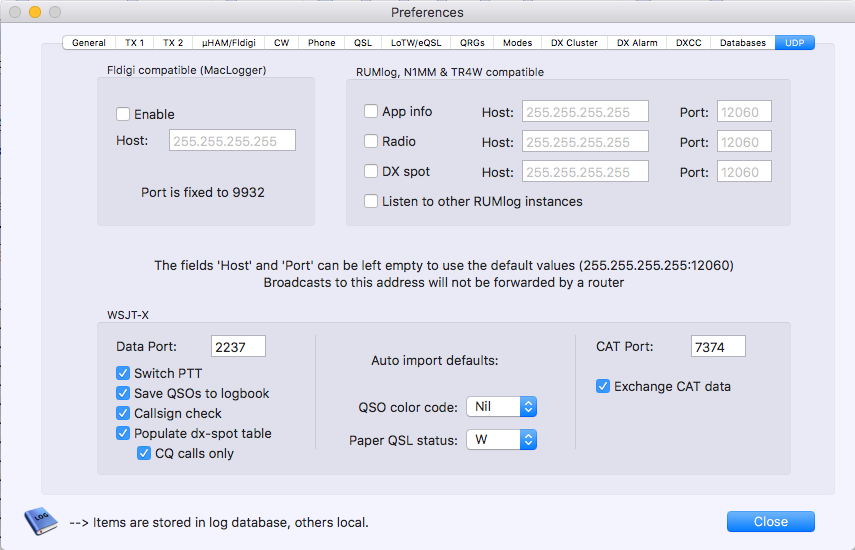Image resolution: width=855 pixels, height=550 pixels.
Task: Open the TX 2 tab
Action: (x=173, y=43)
